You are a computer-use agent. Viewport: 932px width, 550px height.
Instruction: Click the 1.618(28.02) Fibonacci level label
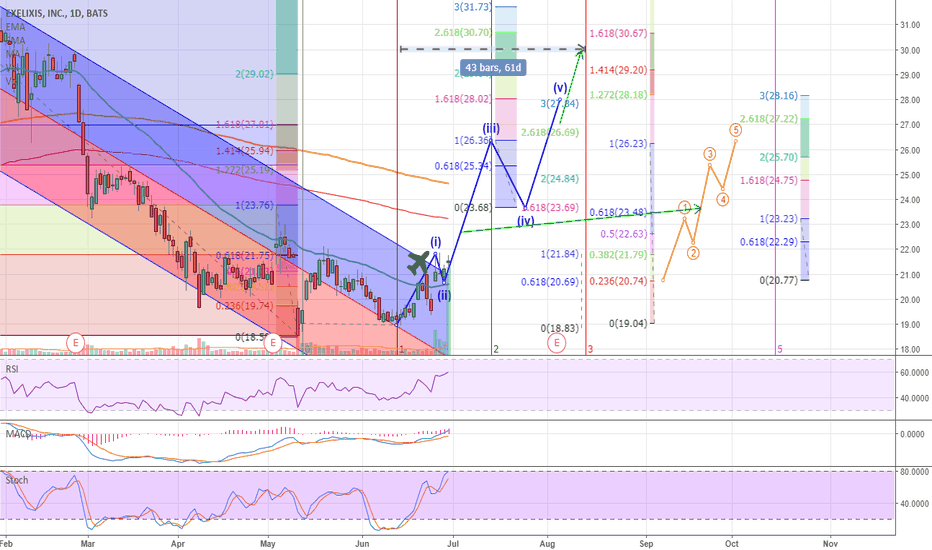[463, 99]
